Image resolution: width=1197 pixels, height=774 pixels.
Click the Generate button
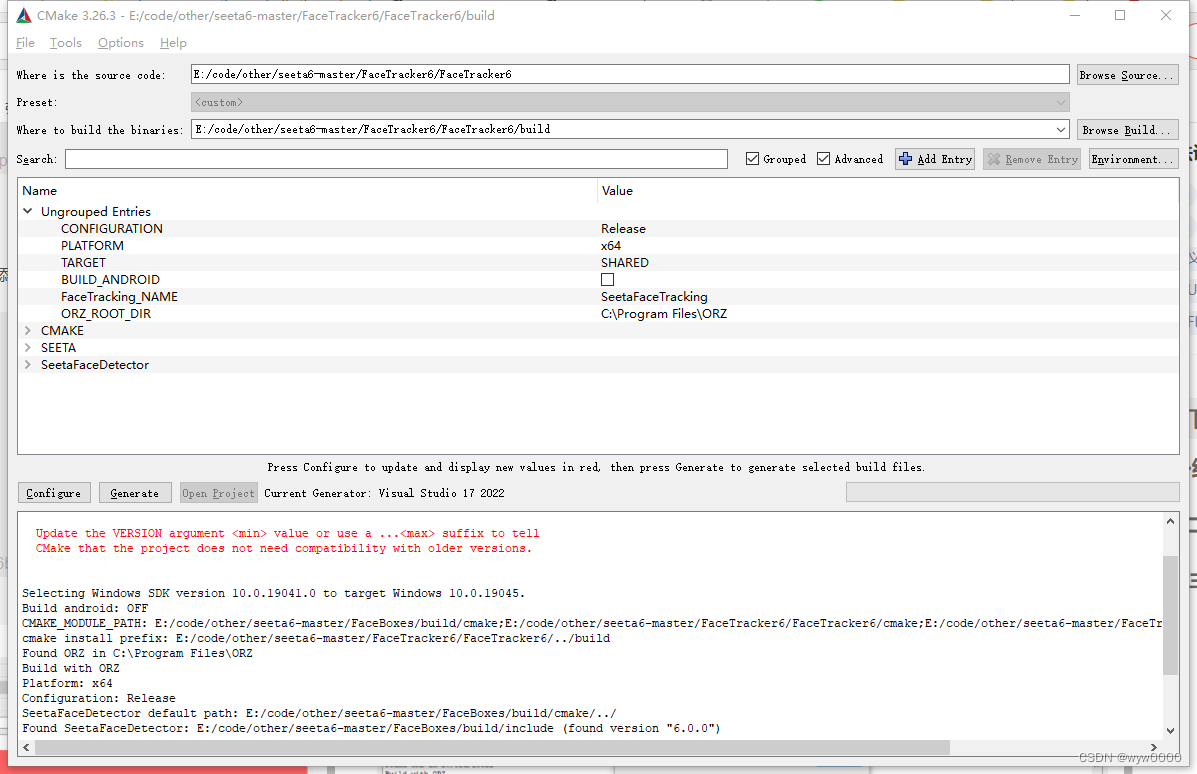135,493
